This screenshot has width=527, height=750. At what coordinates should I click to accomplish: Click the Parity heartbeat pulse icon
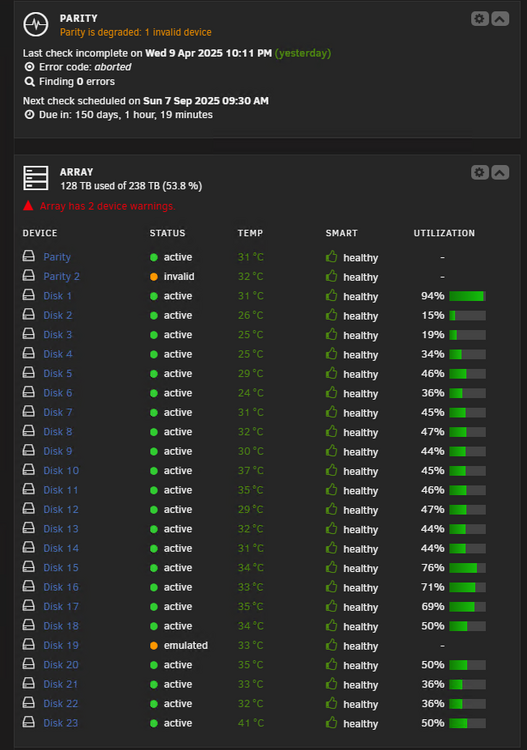tap(36, 24)
